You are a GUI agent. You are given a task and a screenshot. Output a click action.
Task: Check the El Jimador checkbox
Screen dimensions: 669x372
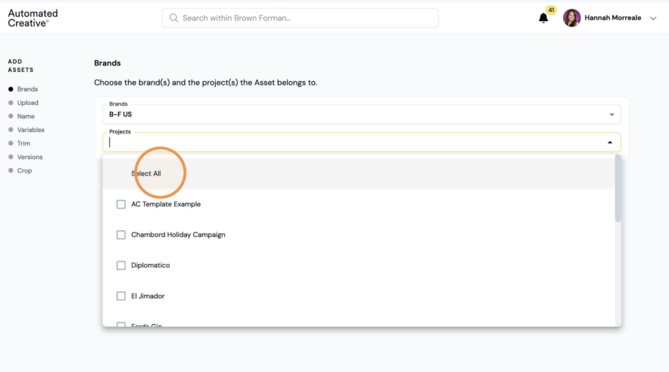(x=121, y=296)
